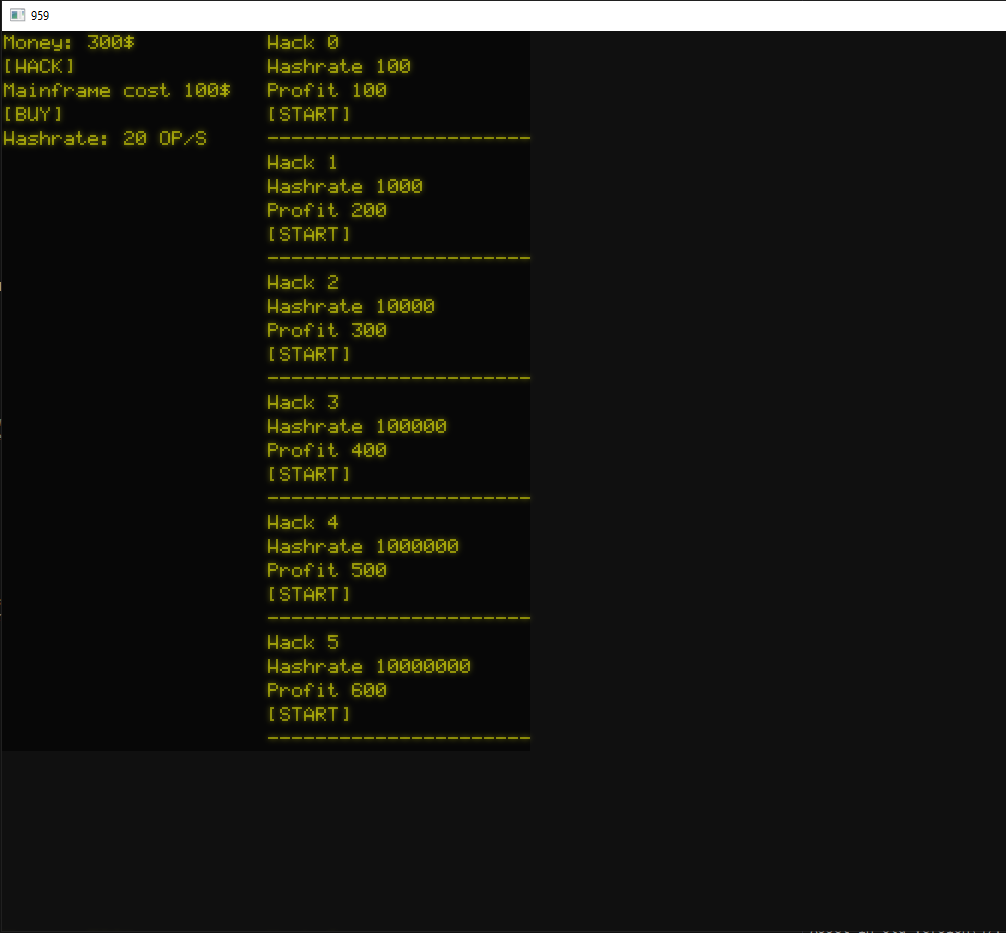Click the window title '959'
Image resolution: width=1006 pixels, height=933 pixels.
40,15
